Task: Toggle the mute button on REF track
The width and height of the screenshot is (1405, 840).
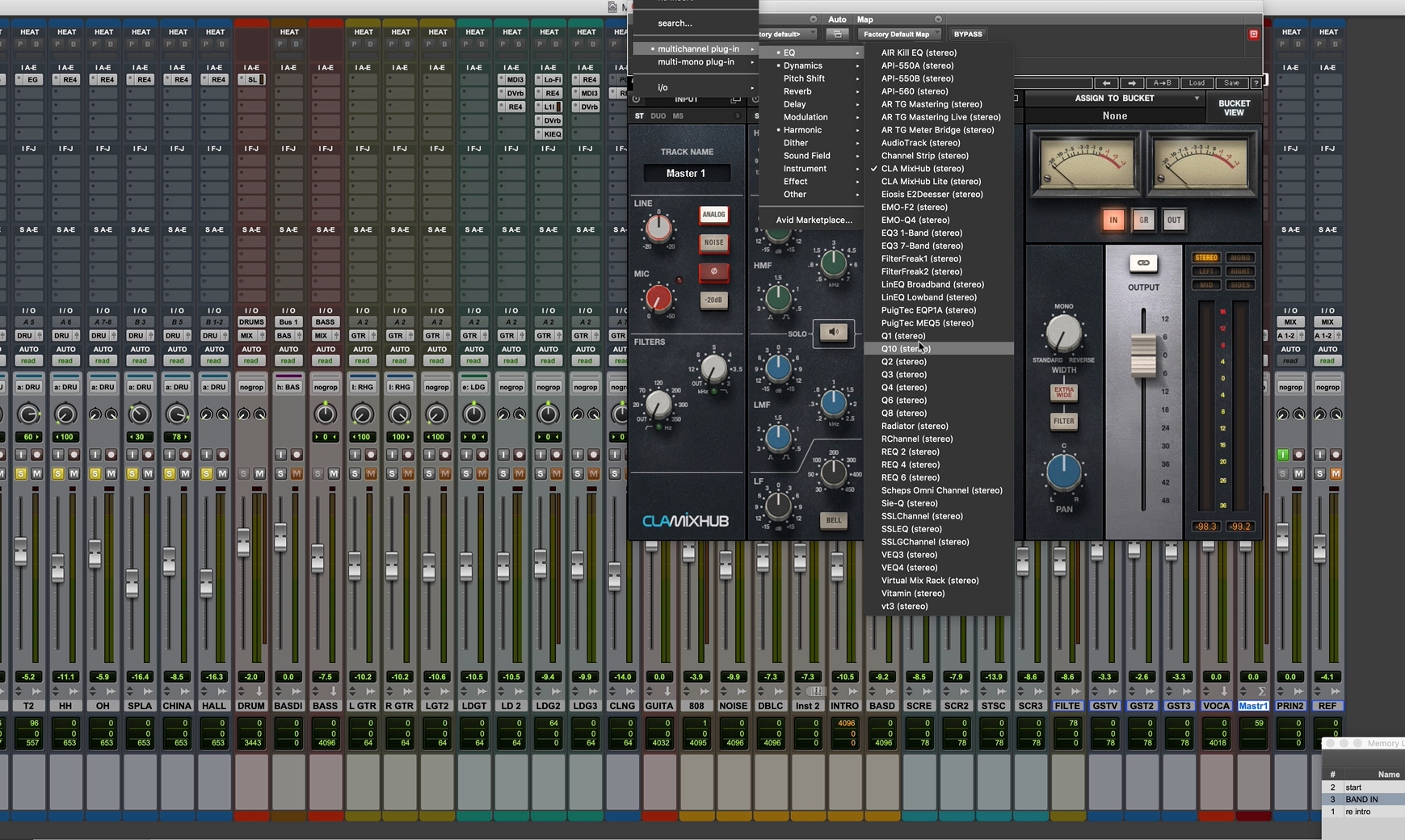Action: (1336, 473)
